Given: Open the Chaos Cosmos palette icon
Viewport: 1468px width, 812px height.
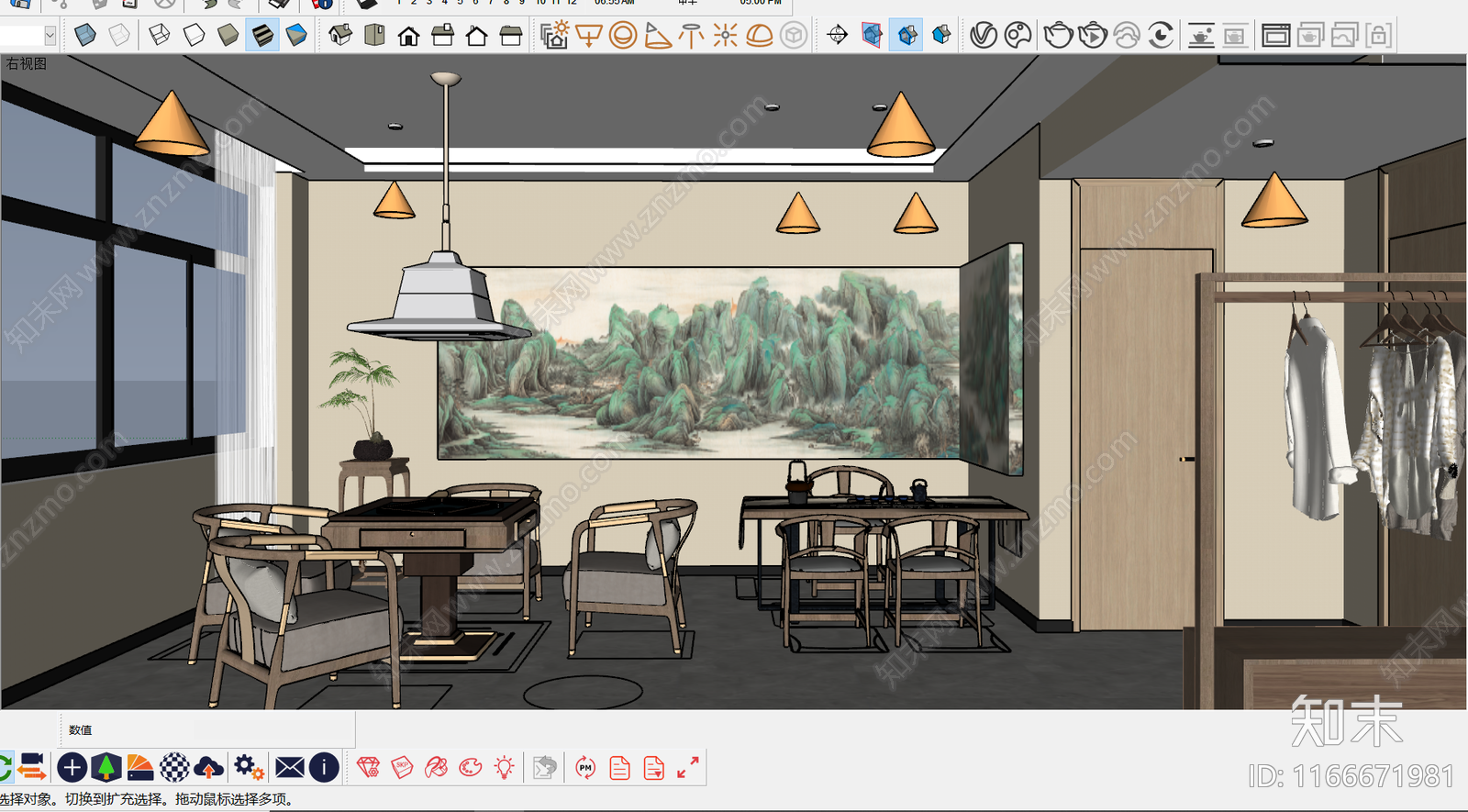Looking at the screenshot, I should [1018, 35].
